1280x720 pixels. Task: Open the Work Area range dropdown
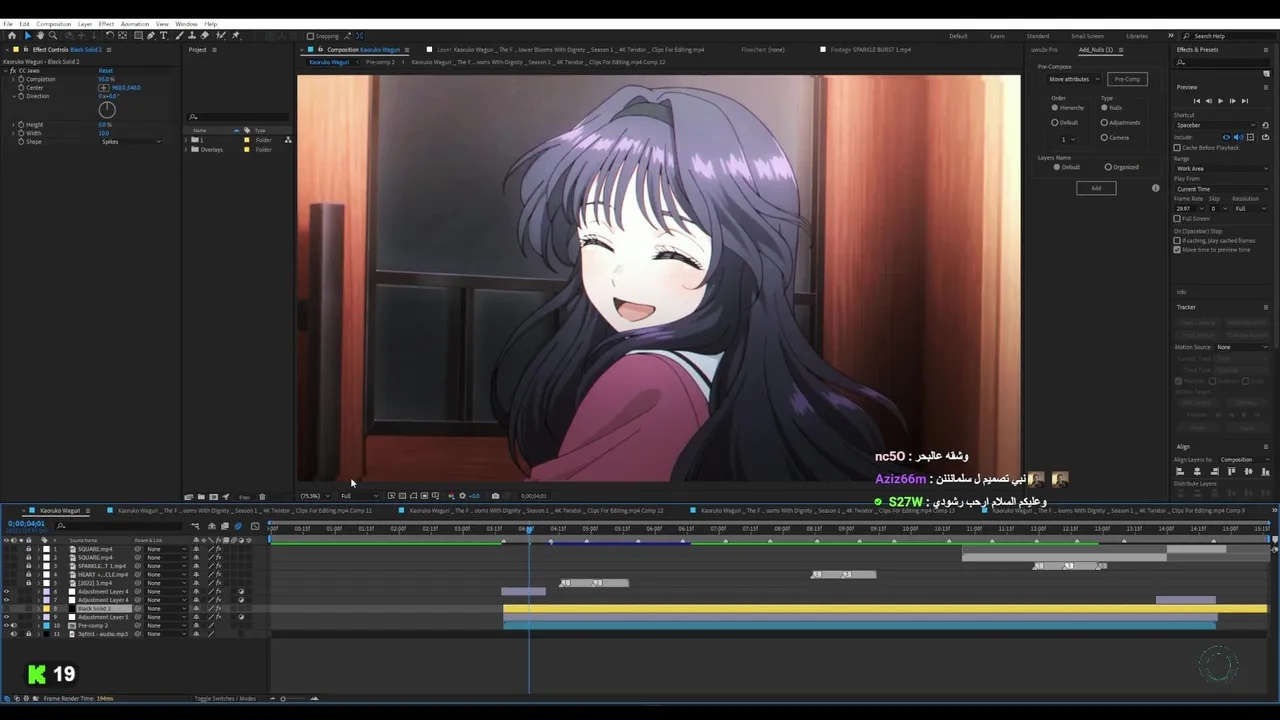pos(1221,168)
